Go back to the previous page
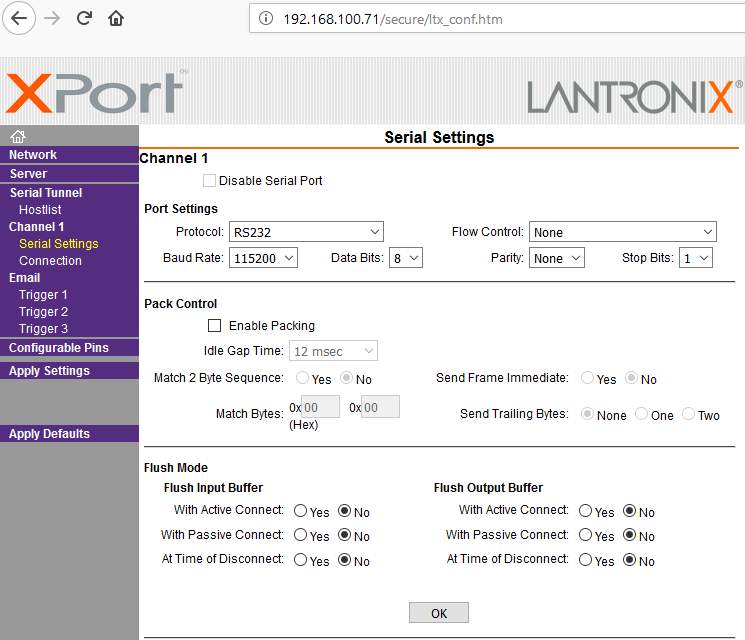 click(x=19, y=19)
